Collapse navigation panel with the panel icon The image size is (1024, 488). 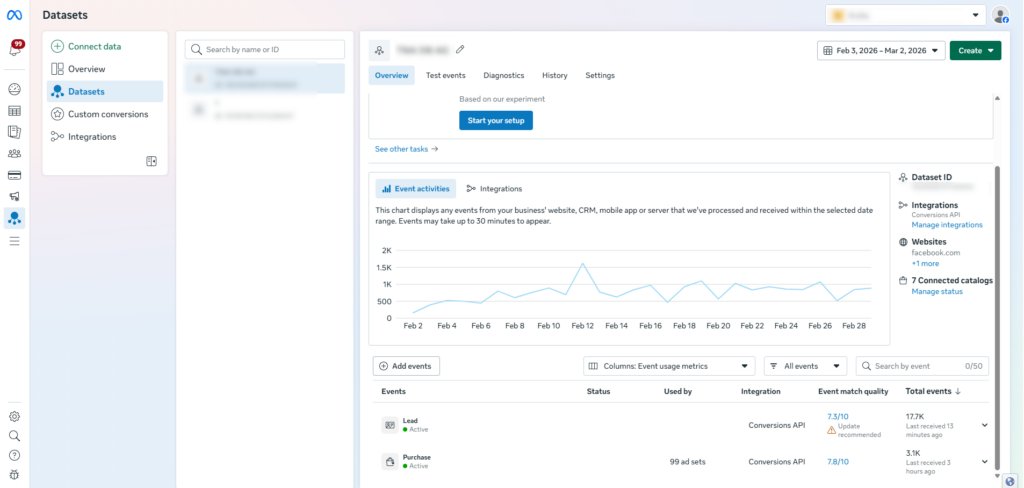(152, 161)
